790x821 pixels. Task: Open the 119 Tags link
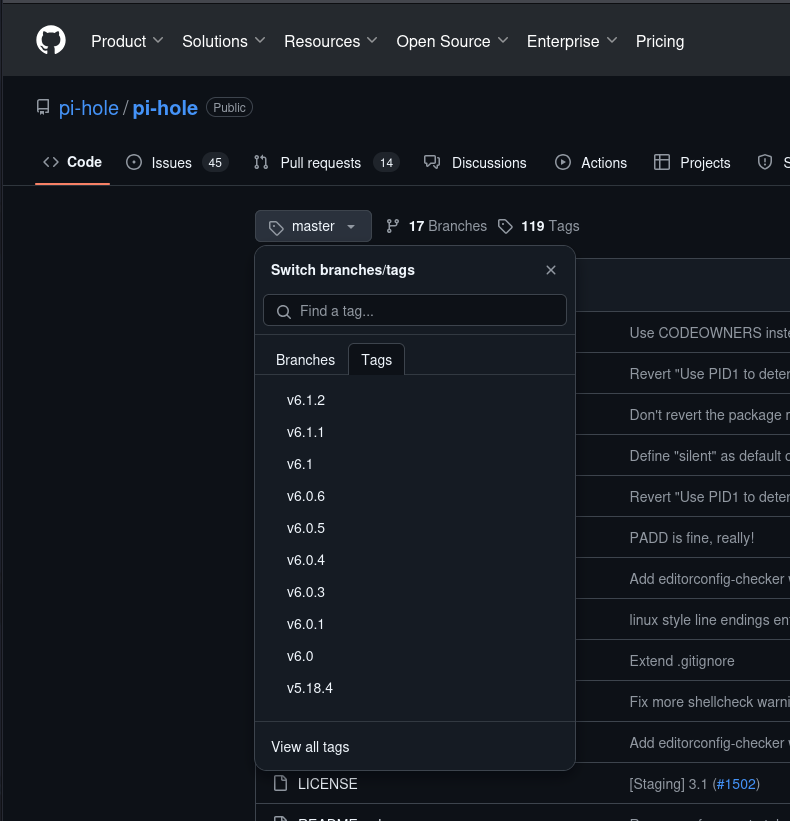(539, 226)
